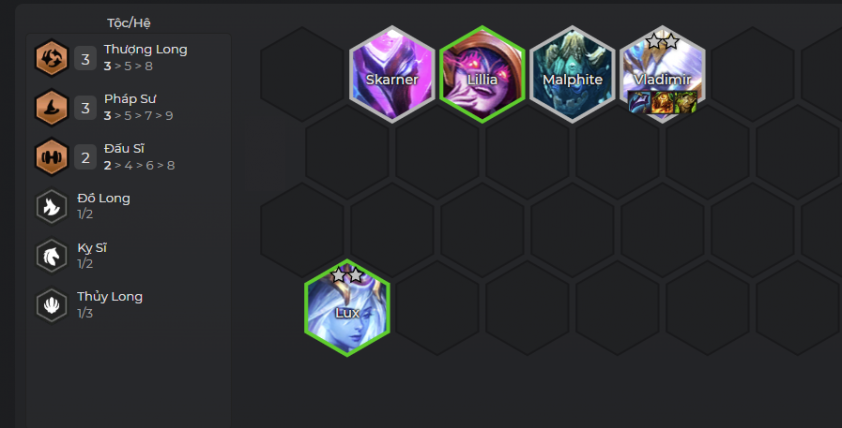Click the Pháp Sư trait name
The image size is (842, 428).
click(130, 99)
